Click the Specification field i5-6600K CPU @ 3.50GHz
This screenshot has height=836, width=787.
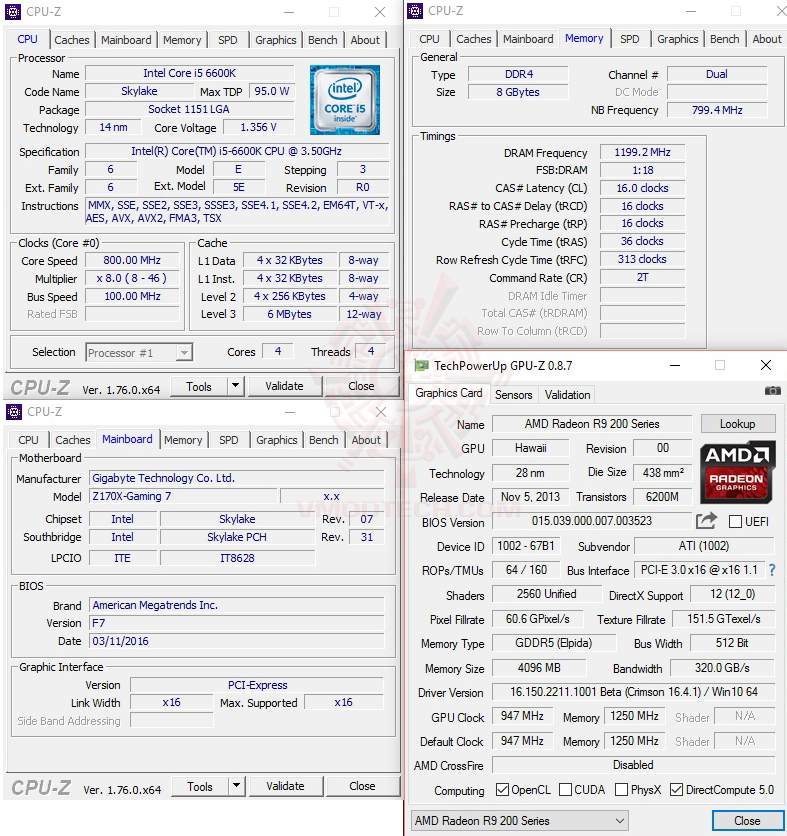click(237, 151)
